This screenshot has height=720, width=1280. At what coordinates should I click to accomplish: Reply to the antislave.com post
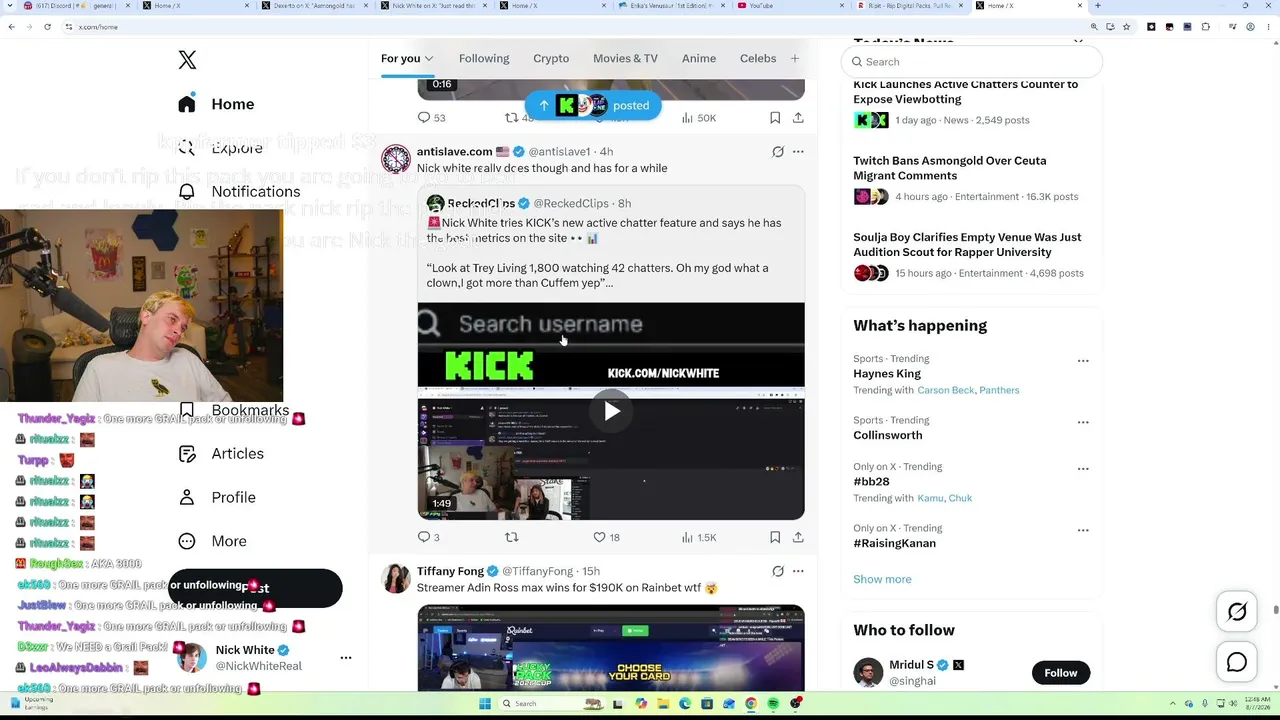pos(428,537)
